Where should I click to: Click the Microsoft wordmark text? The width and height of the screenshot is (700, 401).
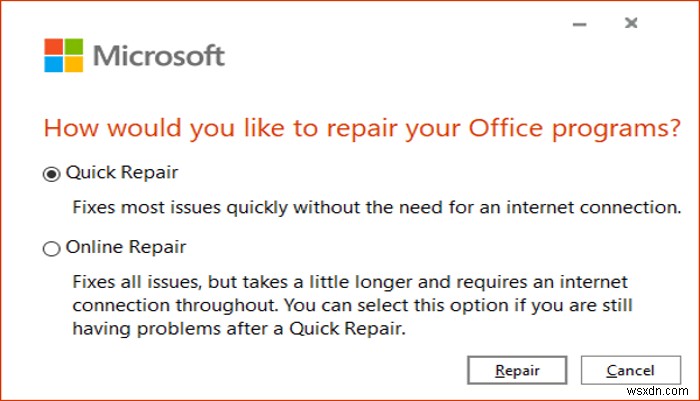(x=159, y=55)
